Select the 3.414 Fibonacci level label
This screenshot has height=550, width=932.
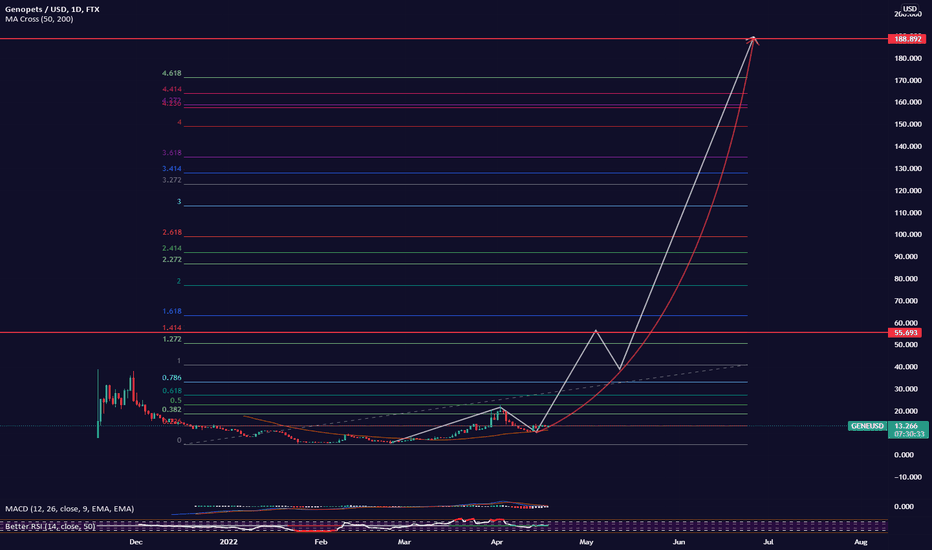click(172, 169)
